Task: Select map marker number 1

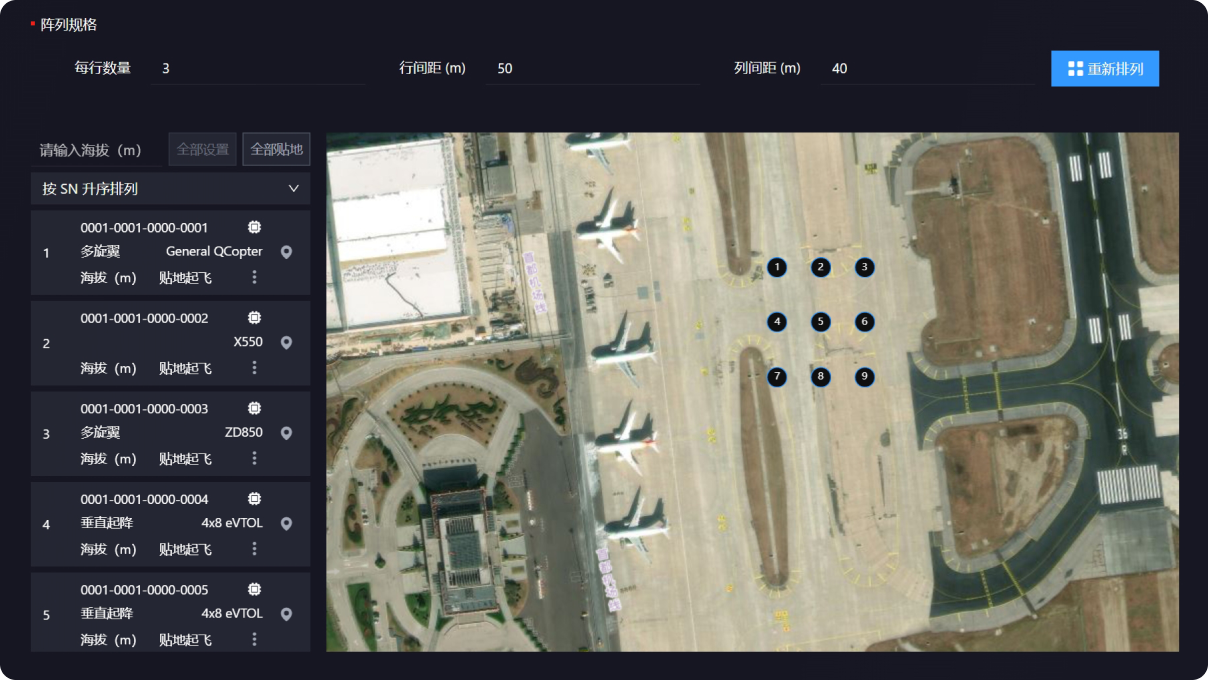Action: (x=777, y=267)
